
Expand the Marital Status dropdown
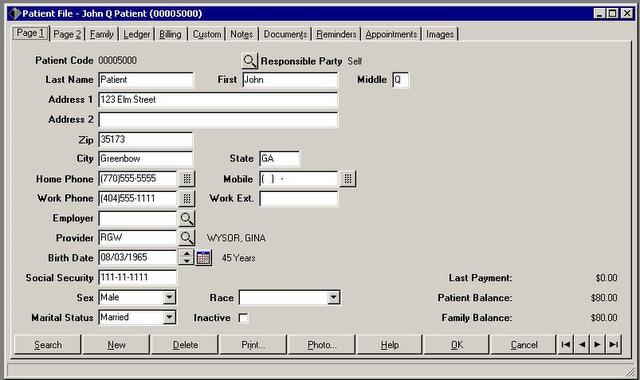click(x=169, y=317)
